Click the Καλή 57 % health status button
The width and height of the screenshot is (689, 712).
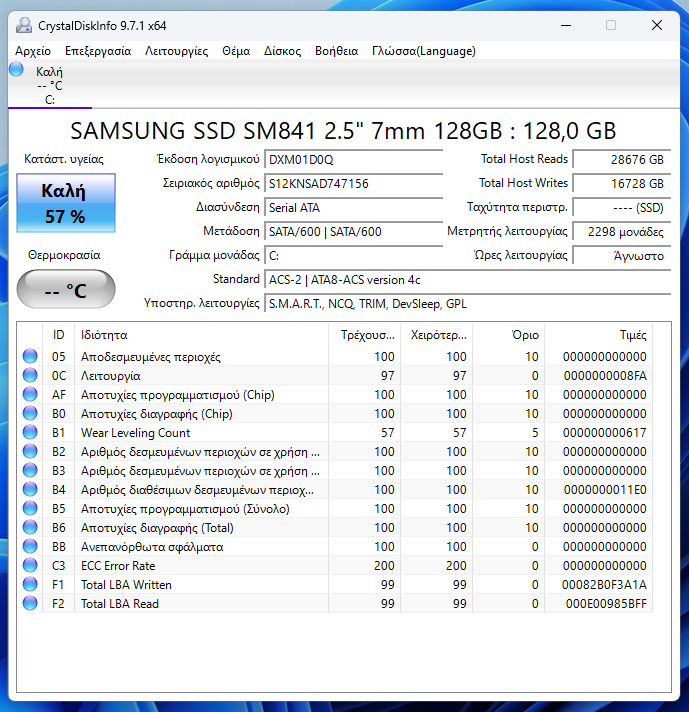[66, 203]
